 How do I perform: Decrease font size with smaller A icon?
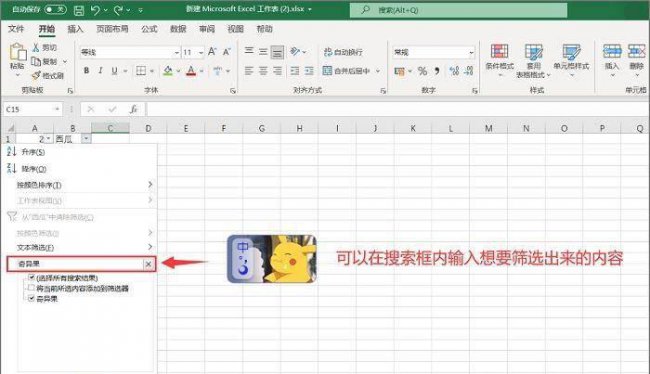[226, 52]
